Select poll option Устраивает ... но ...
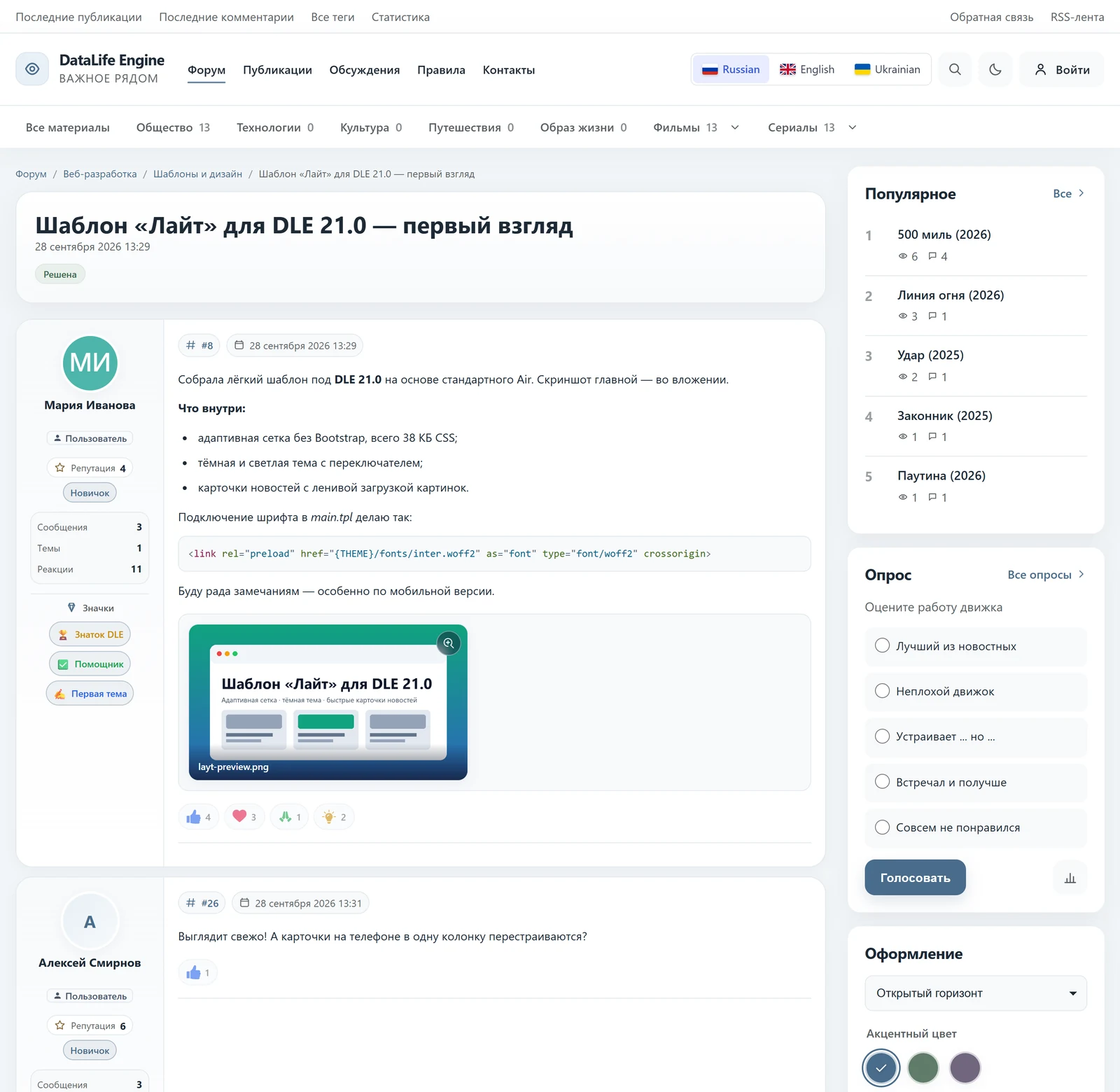This screenshot has width=1120, height=1092. [976, 736]
